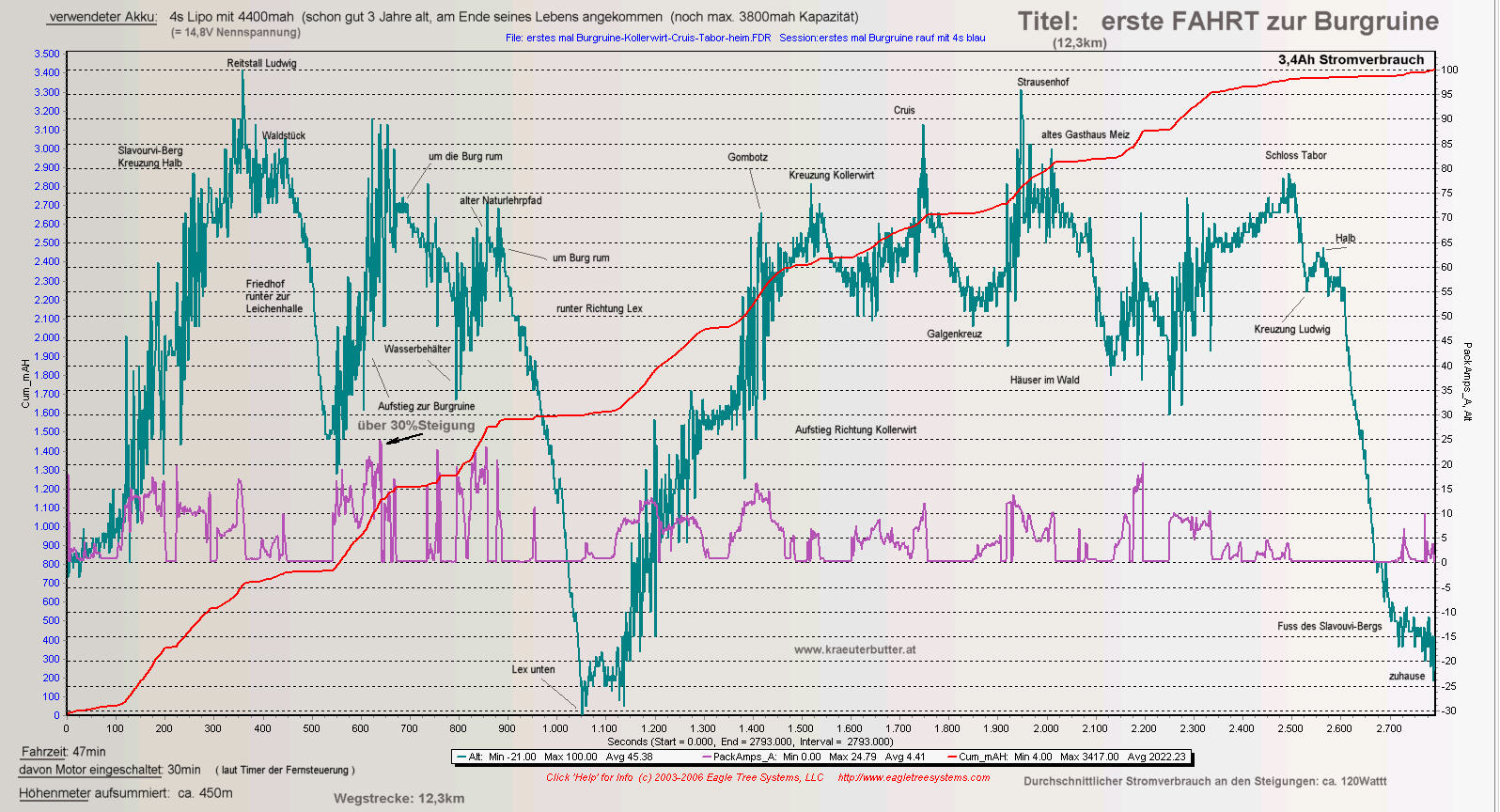Screen dimensions: 1500x812
Task: Click the 'über 30%Steigung' annotation
Action: [416, 425]
